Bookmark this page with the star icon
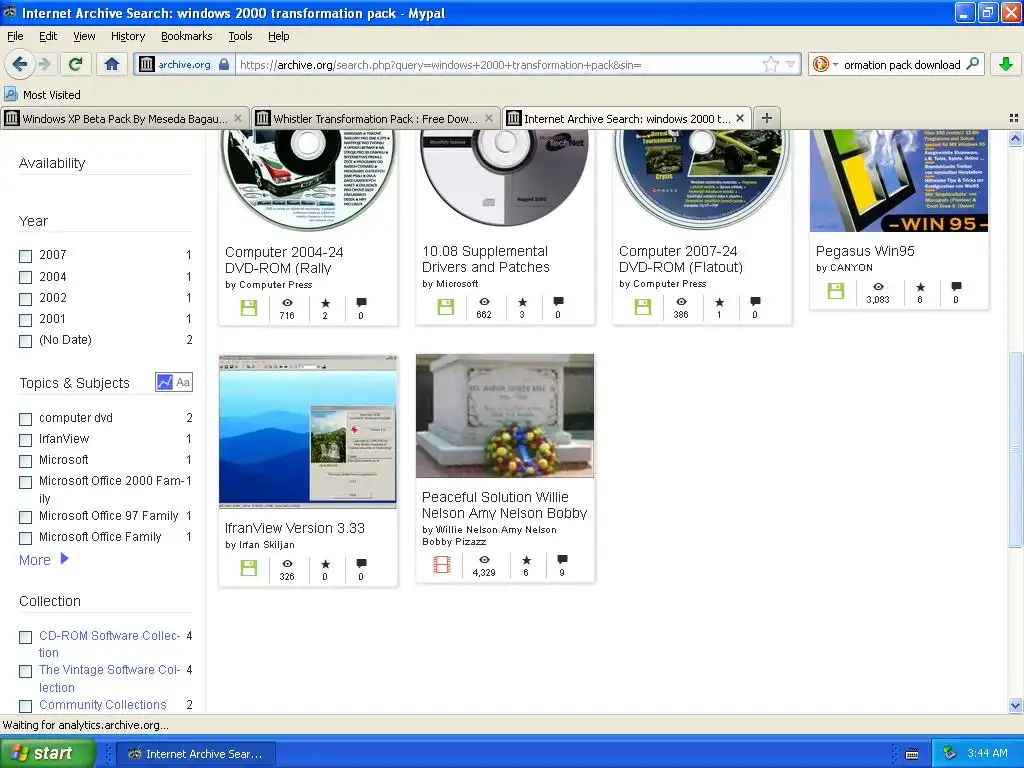 [x=771, y=65]
